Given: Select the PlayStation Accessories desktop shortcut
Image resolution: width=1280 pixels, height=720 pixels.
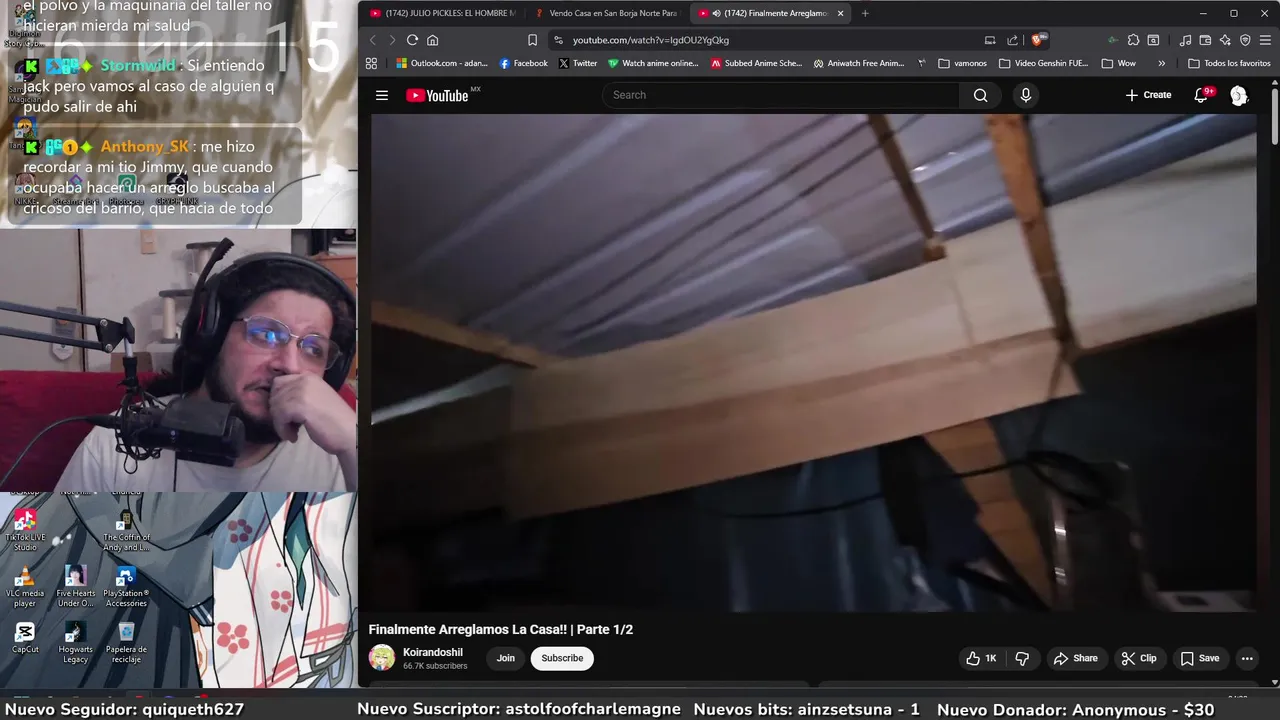Looking at the screenshot, I should pos(126,587).
